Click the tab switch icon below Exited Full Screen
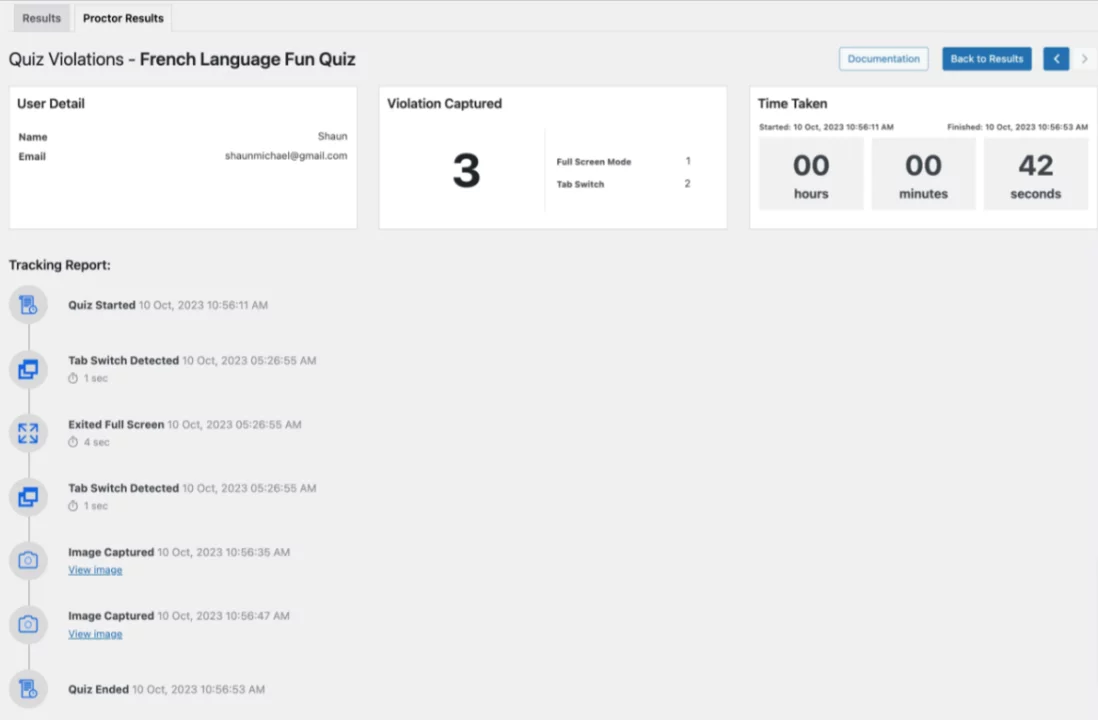Screen dimensions: 1098x720 [28, 497]
